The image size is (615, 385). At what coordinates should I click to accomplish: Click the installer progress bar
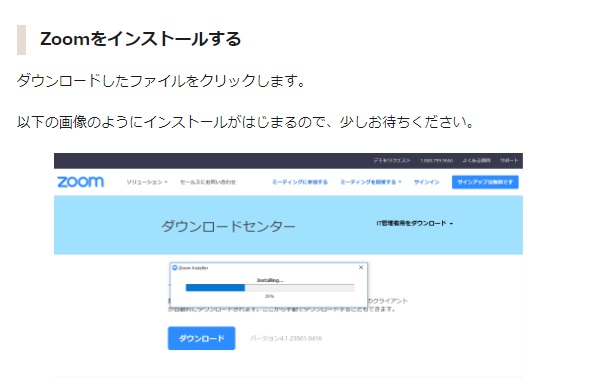[x=270, y=288]
